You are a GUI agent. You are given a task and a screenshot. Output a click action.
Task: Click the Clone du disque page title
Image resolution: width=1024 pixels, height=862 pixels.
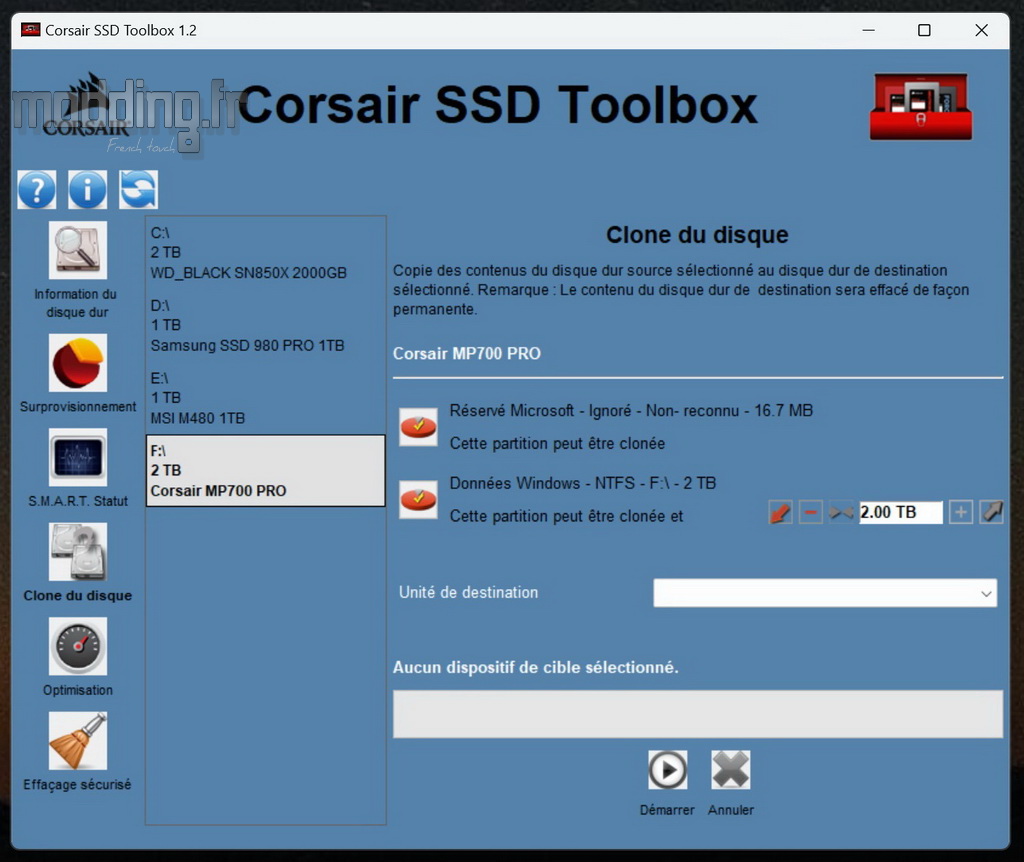pyautogui.click(x=697, y=234)
